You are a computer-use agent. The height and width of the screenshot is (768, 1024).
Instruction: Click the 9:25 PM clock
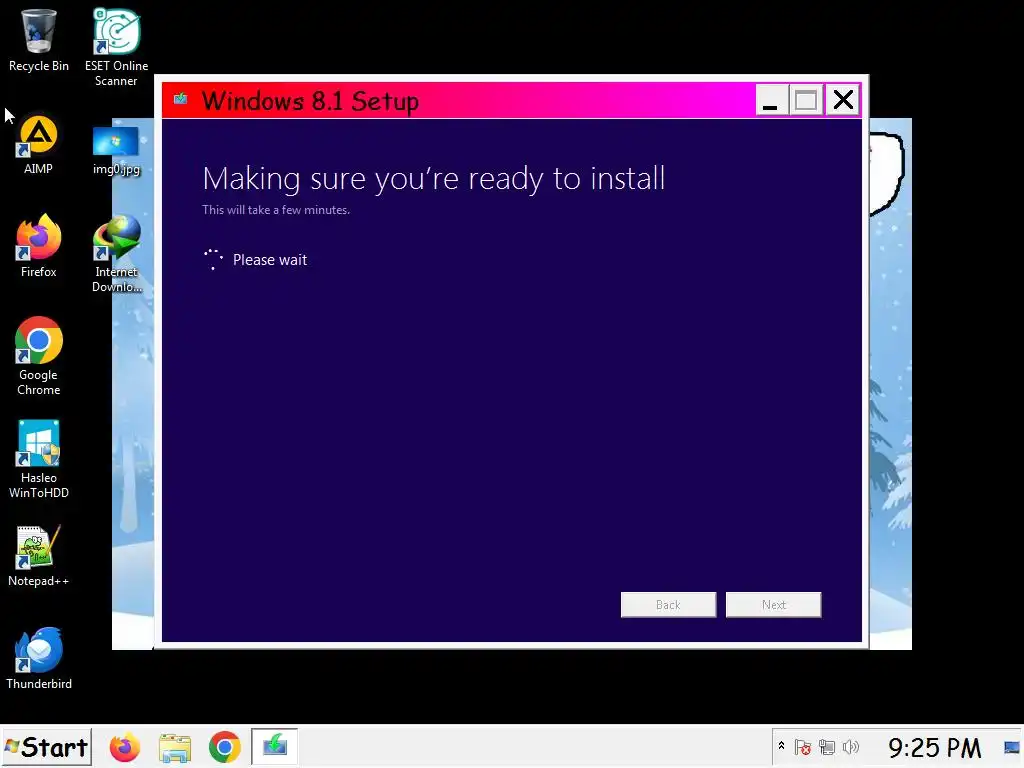tap(935, 748)
